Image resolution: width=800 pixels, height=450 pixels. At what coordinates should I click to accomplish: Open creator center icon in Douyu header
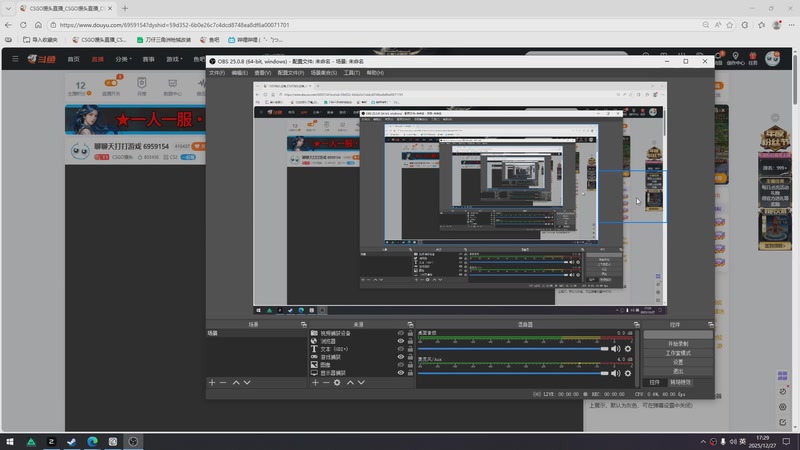(x=735, y=58)
